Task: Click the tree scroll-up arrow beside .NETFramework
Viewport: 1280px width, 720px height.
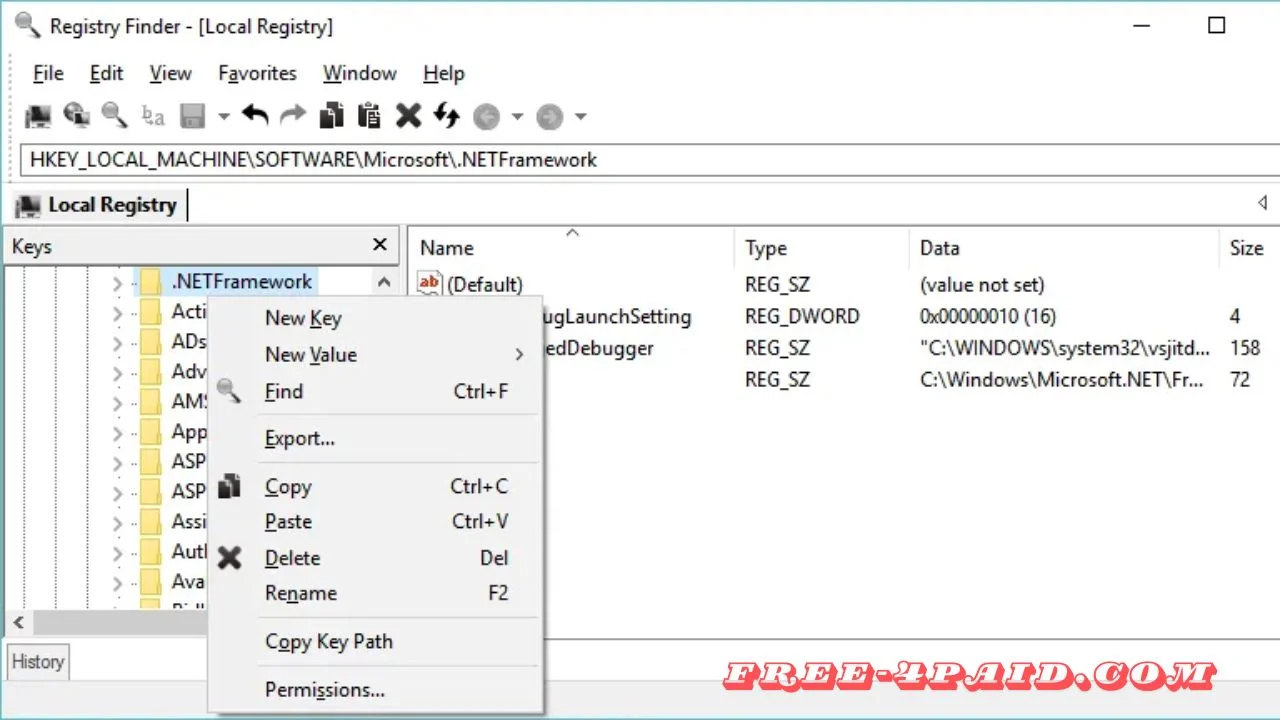Action: tap(384, 283)
